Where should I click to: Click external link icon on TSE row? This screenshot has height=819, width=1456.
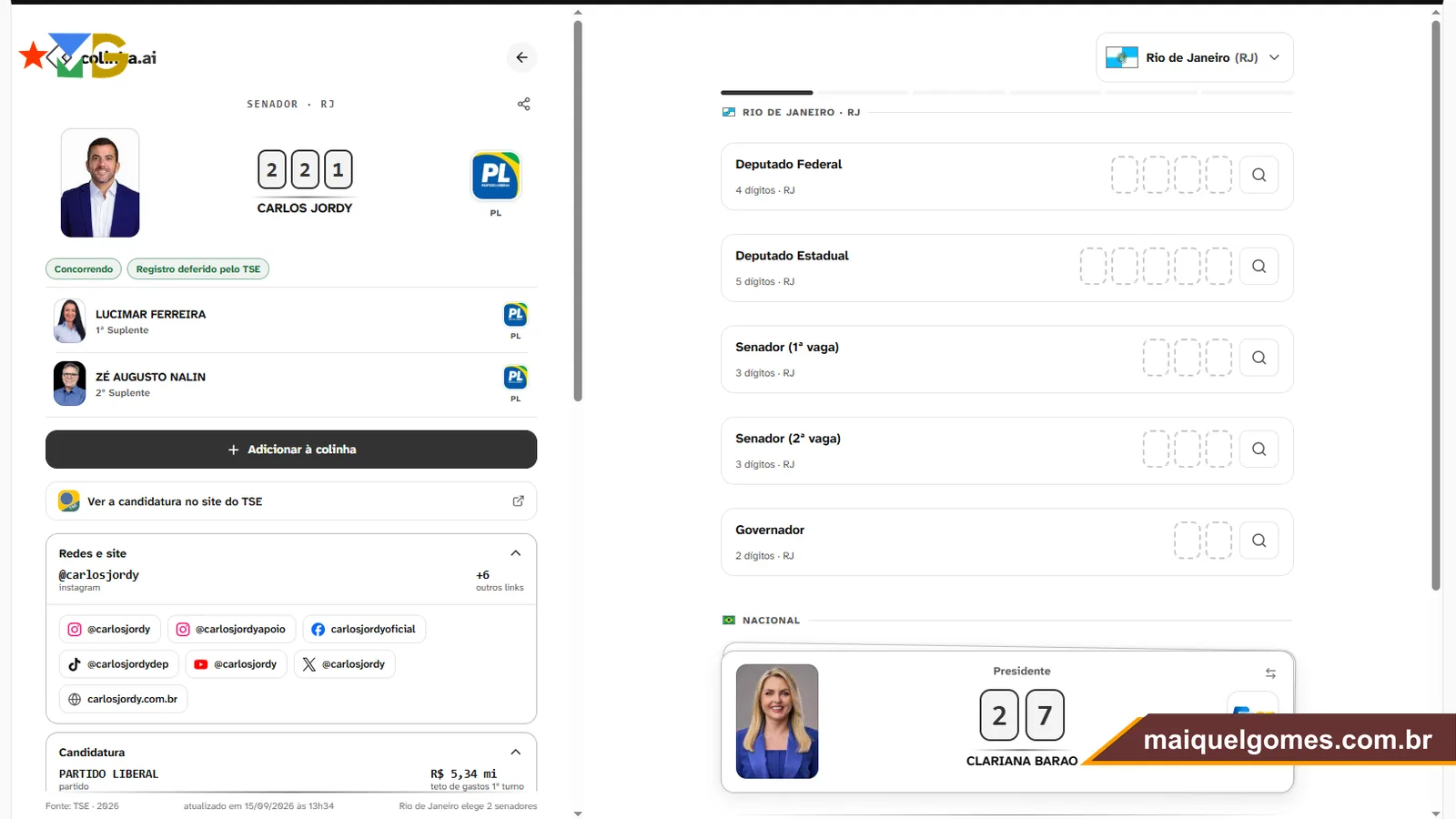[x=519, y=501]
